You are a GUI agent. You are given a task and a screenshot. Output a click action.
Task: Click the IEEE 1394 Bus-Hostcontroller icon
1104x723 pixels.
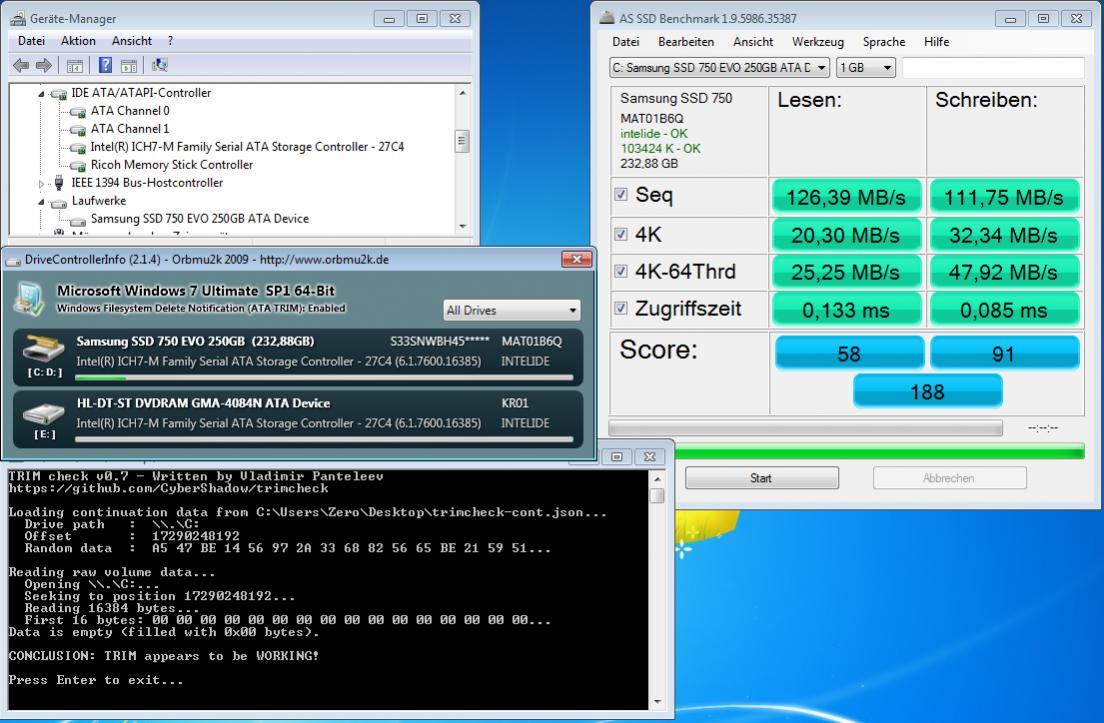pyautogui.click(x=59, y=182)
